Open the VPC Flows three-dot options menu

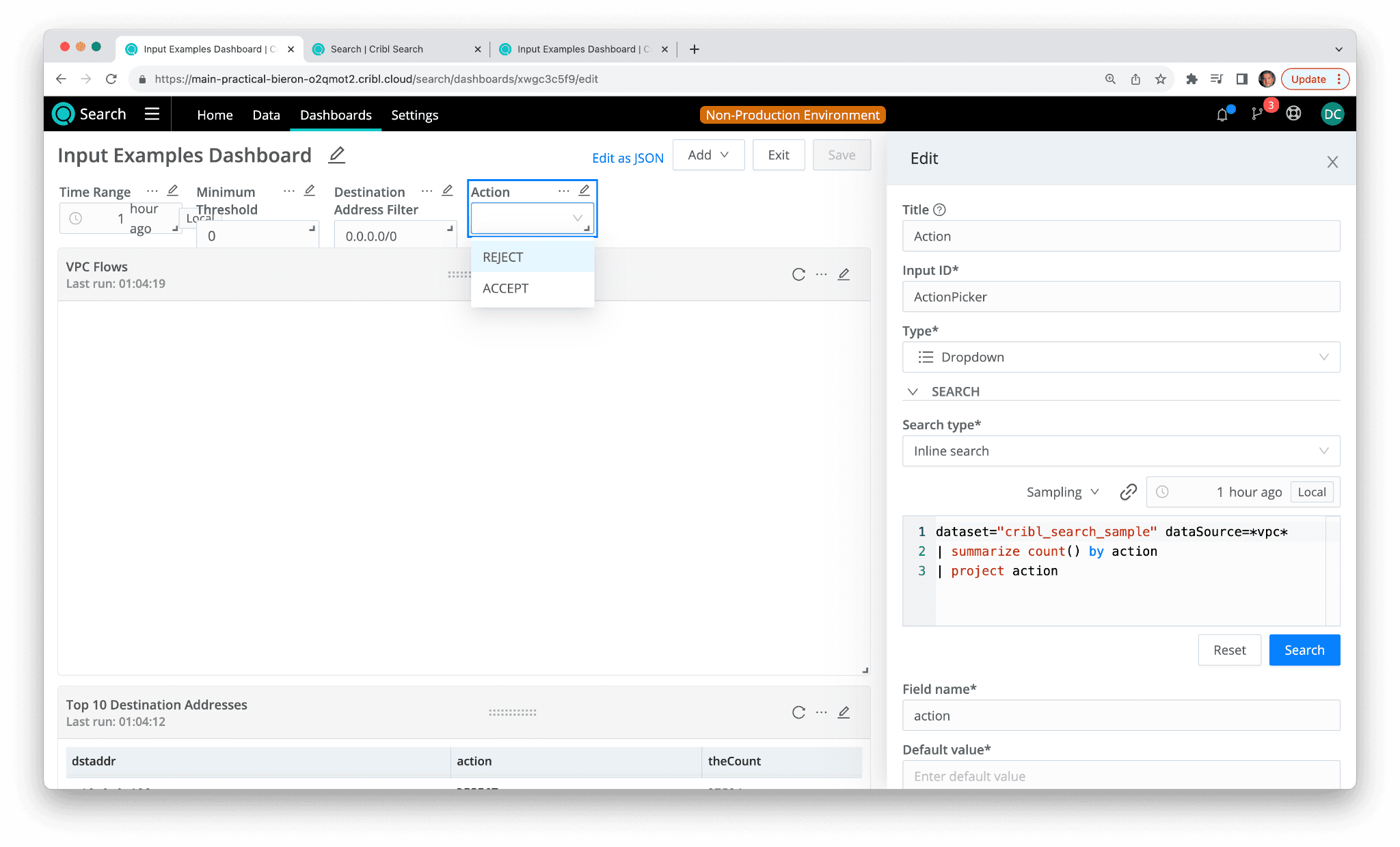[x=821, y=275]
